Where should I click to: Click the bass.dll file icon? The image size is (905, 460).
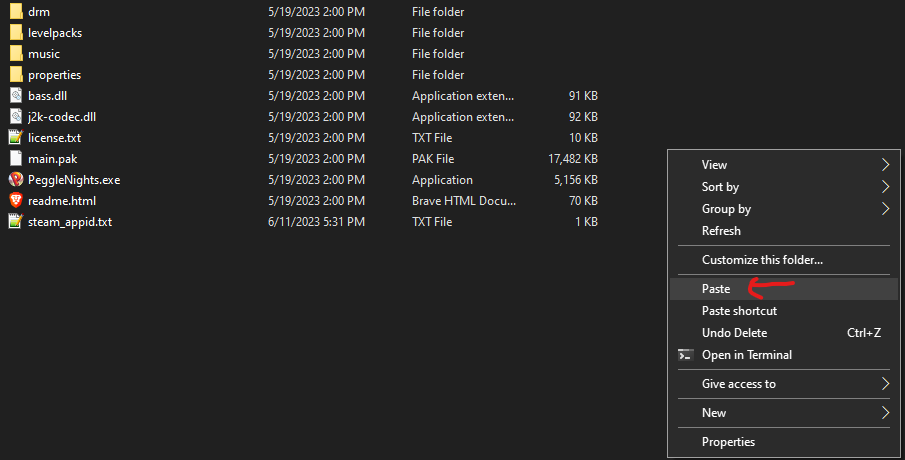pos(16,96)
